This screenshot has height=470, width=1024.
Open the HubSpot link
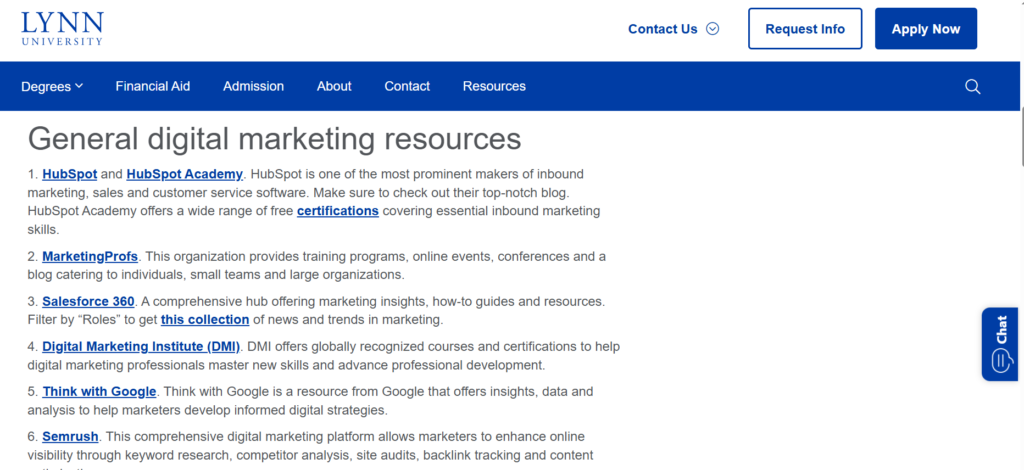coord(70,174)
